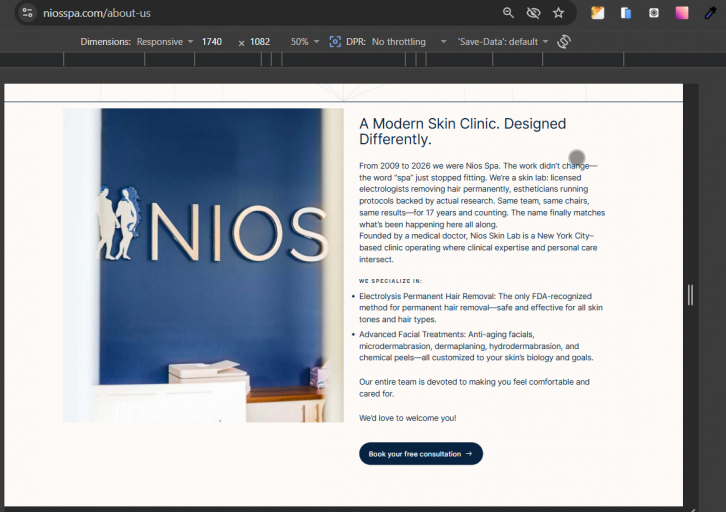The height and width of the screenshot is (512, 726).
Task: Click the sentence Our entire team is devoted
Action: pyautogui.click(x=474, y=387)
